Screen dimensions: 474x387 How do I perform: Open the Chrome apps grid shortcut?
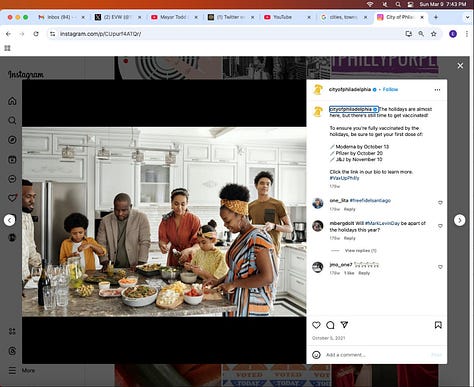click(7, 48)
